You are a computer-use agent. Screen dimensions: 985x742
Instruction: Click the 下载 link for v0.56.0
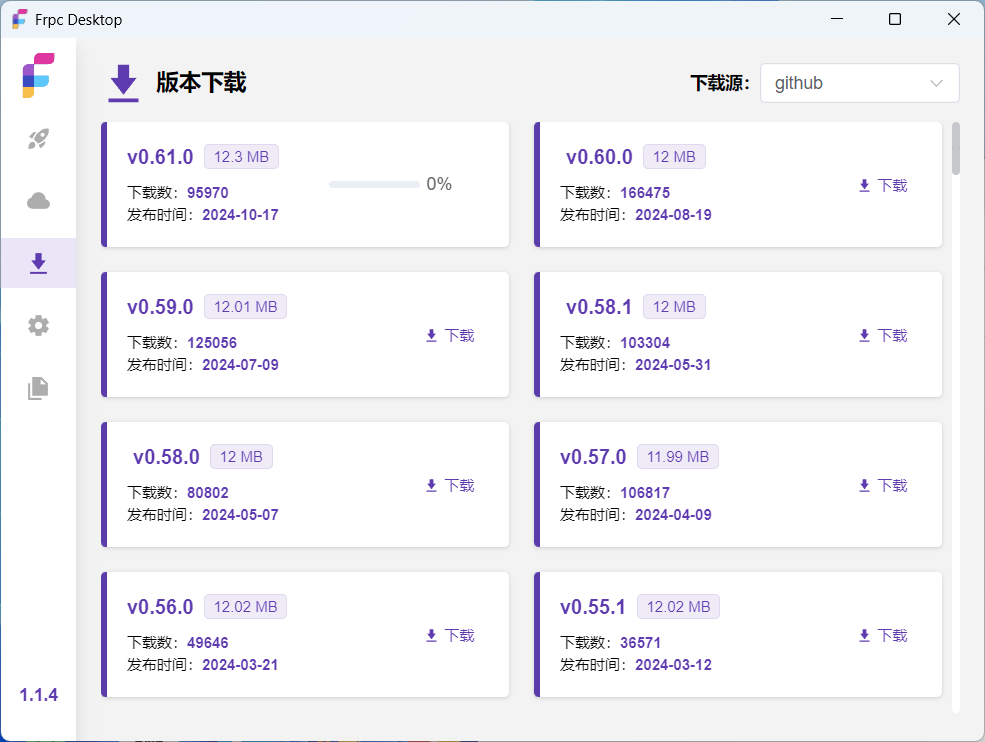[x=459, y=636]
